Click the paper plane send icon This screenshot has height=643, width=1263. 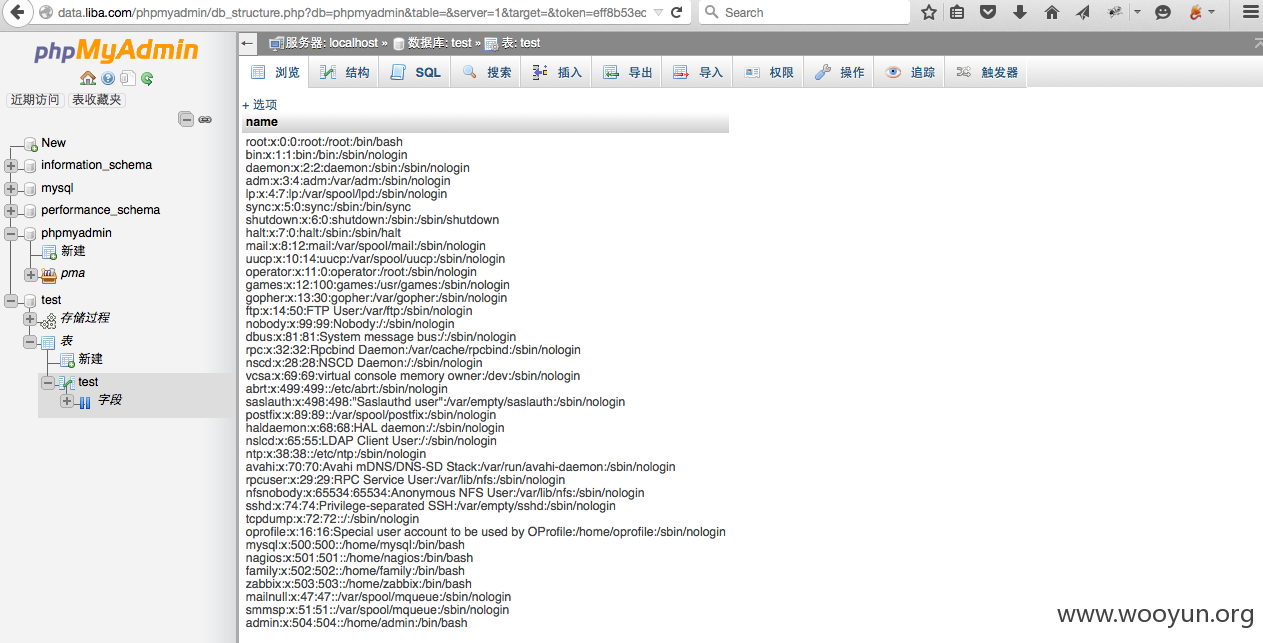[1083, 13]
